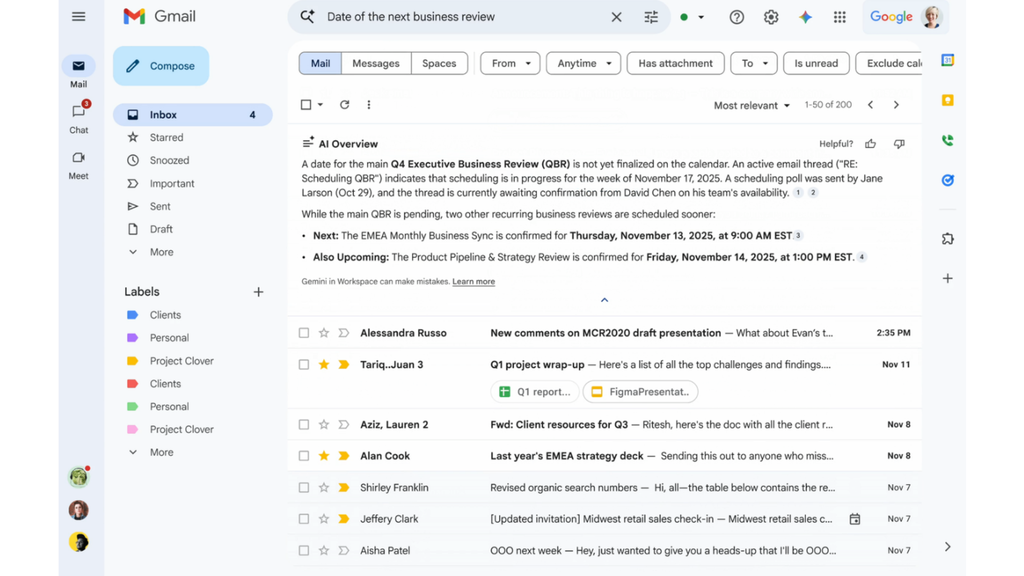This screenshot has height=576, width=1024.
Task: Tick the checkbox for Aisha Patel email
Action: click(x=304, y=551)
